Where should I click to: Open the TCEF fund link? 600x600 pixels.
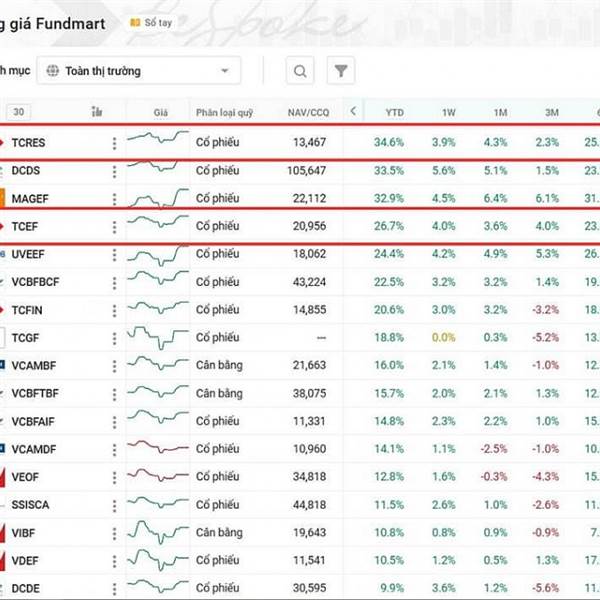(x=26, y=226)
